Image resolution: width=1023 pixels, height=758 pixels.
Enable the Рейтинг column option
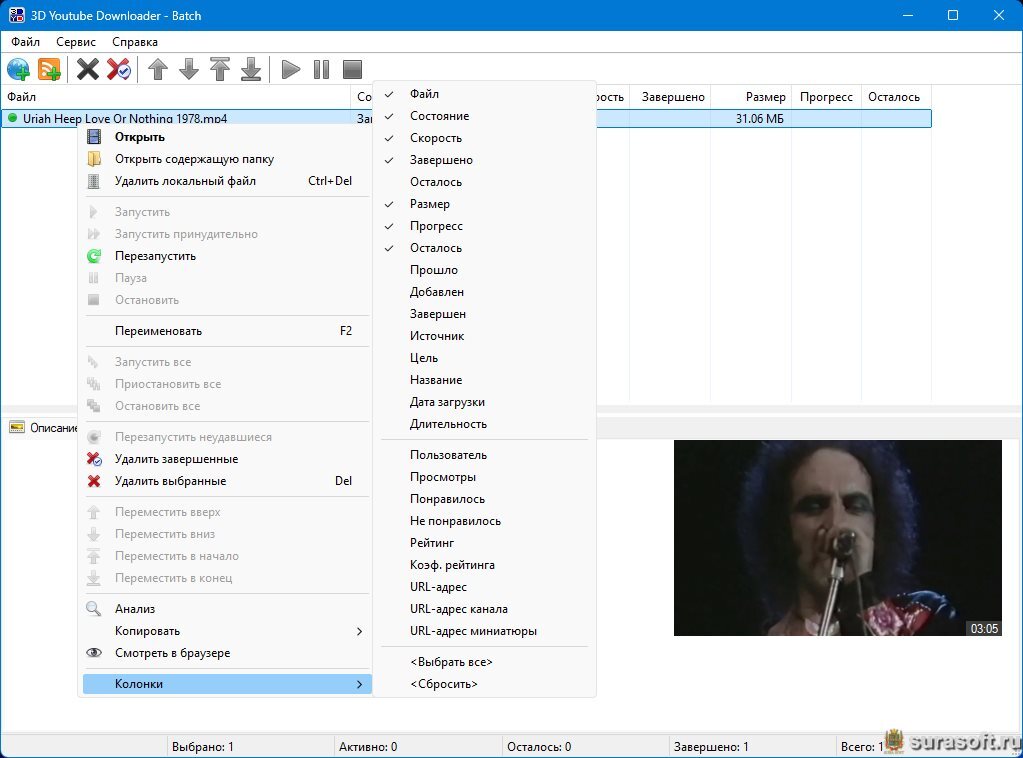tap(484, 543)
